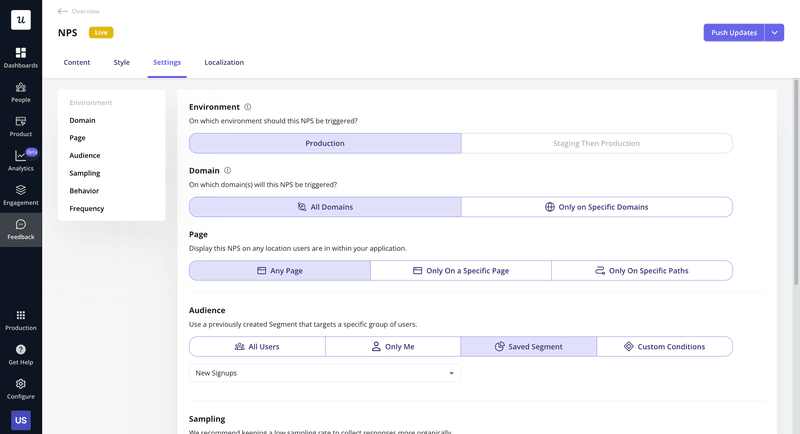Go back to Overview

[79, 11]
